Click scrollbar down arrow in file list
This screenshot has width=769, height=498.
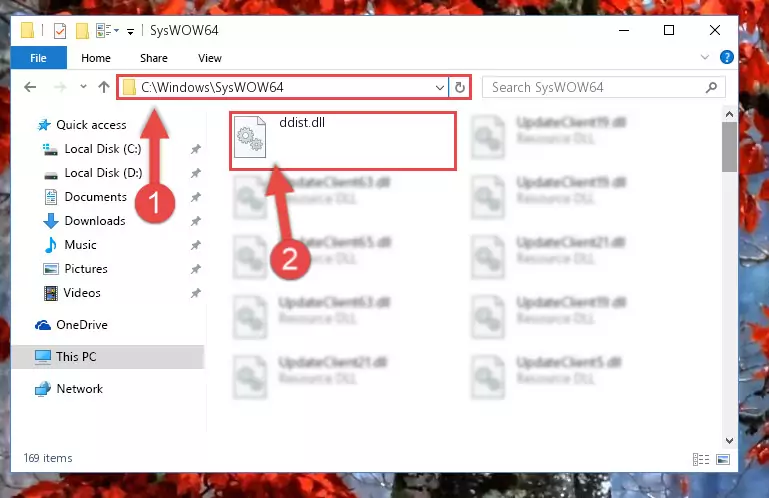(x=729, y=441)
